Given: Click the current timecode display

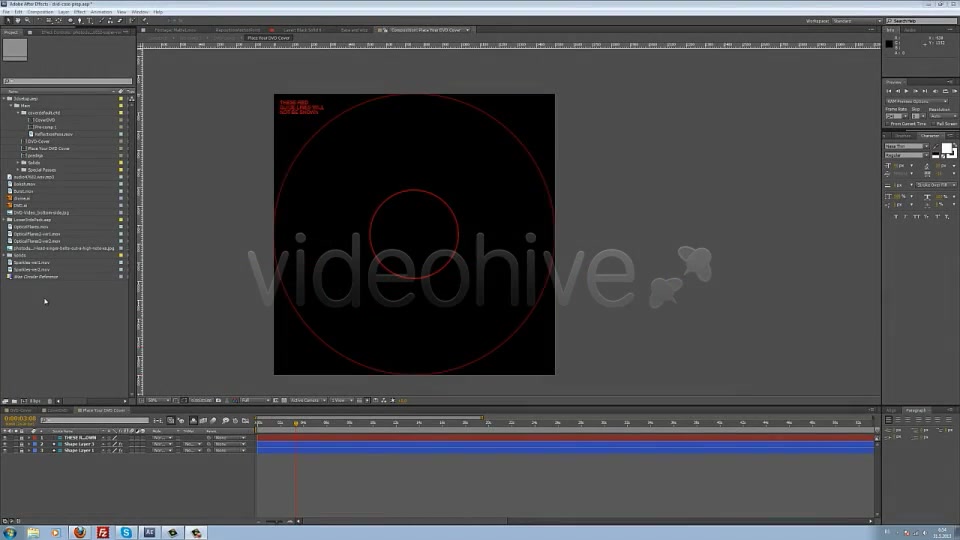Looking at the screenshot, I should 20,419.
